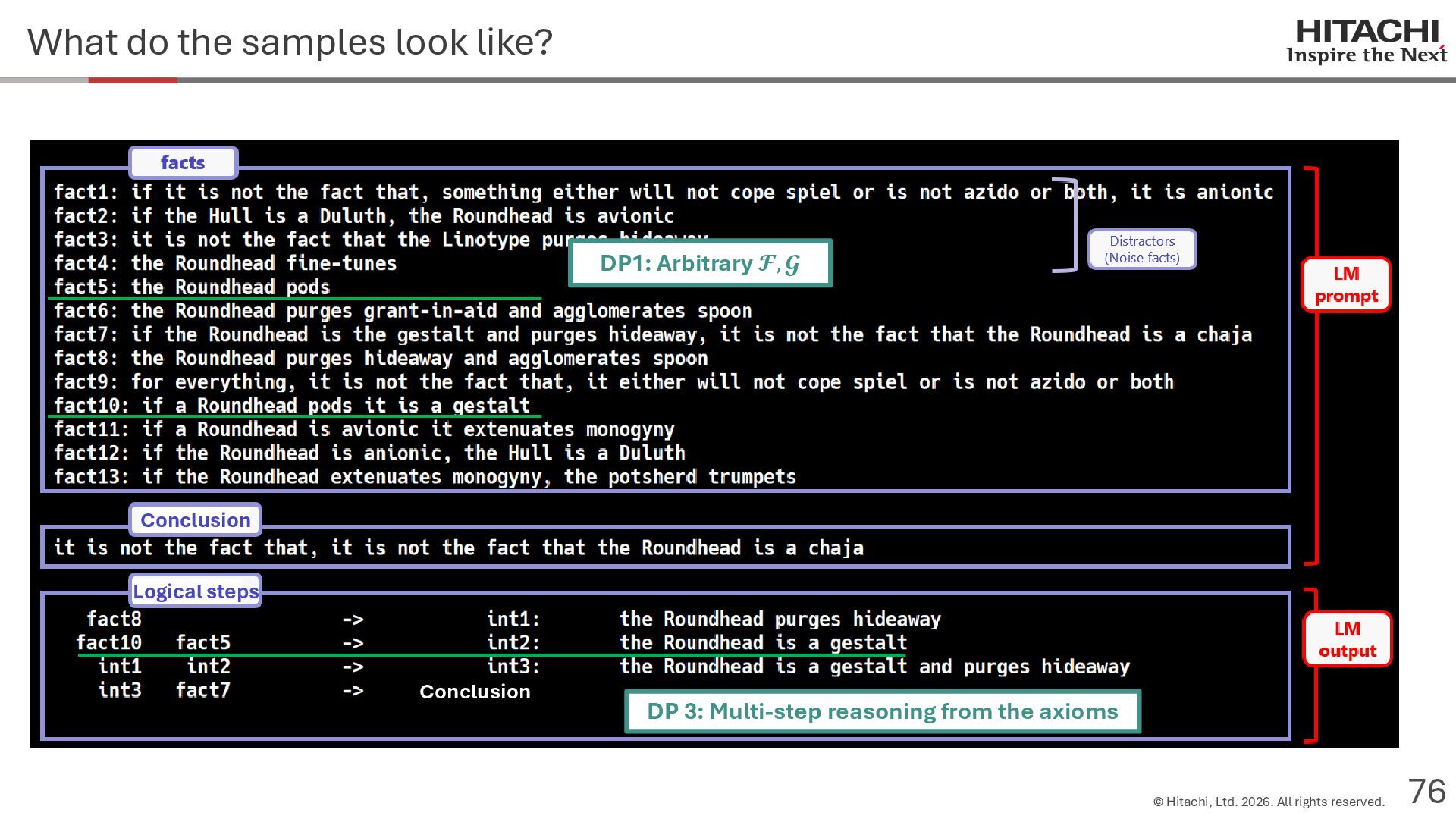Click the Hitachi Inspire the Next logo
The width and height of the screenshot is (1456, 819).
tap(1367, 42)
